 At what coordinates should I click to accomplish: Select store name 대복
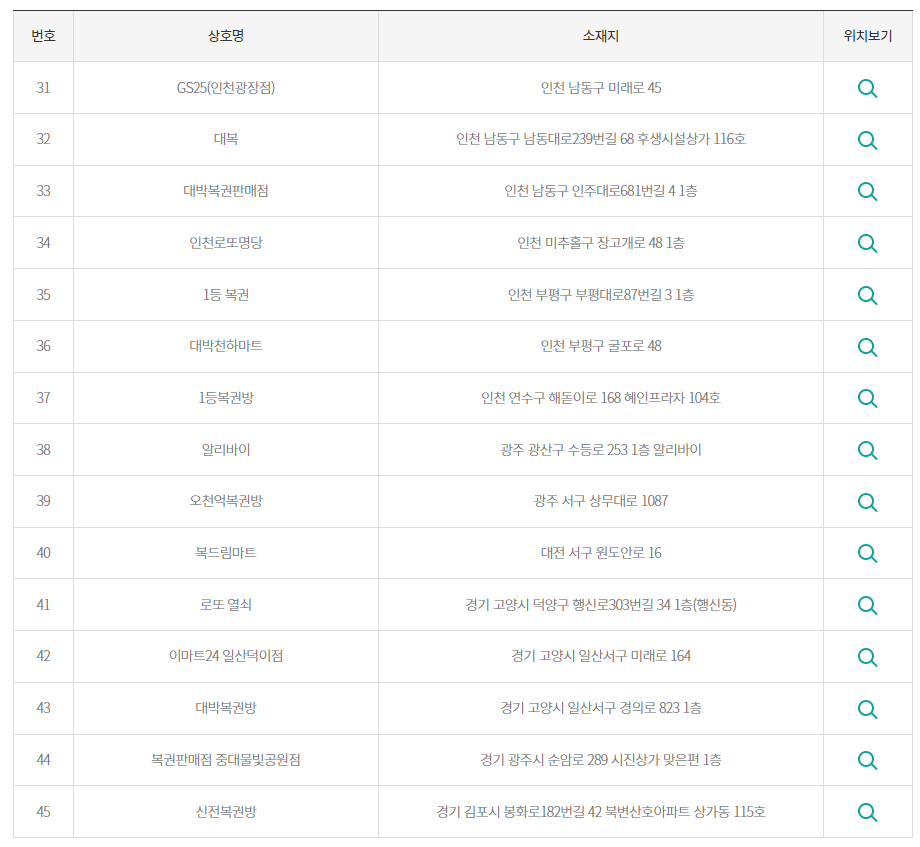[x=226, y=139]
